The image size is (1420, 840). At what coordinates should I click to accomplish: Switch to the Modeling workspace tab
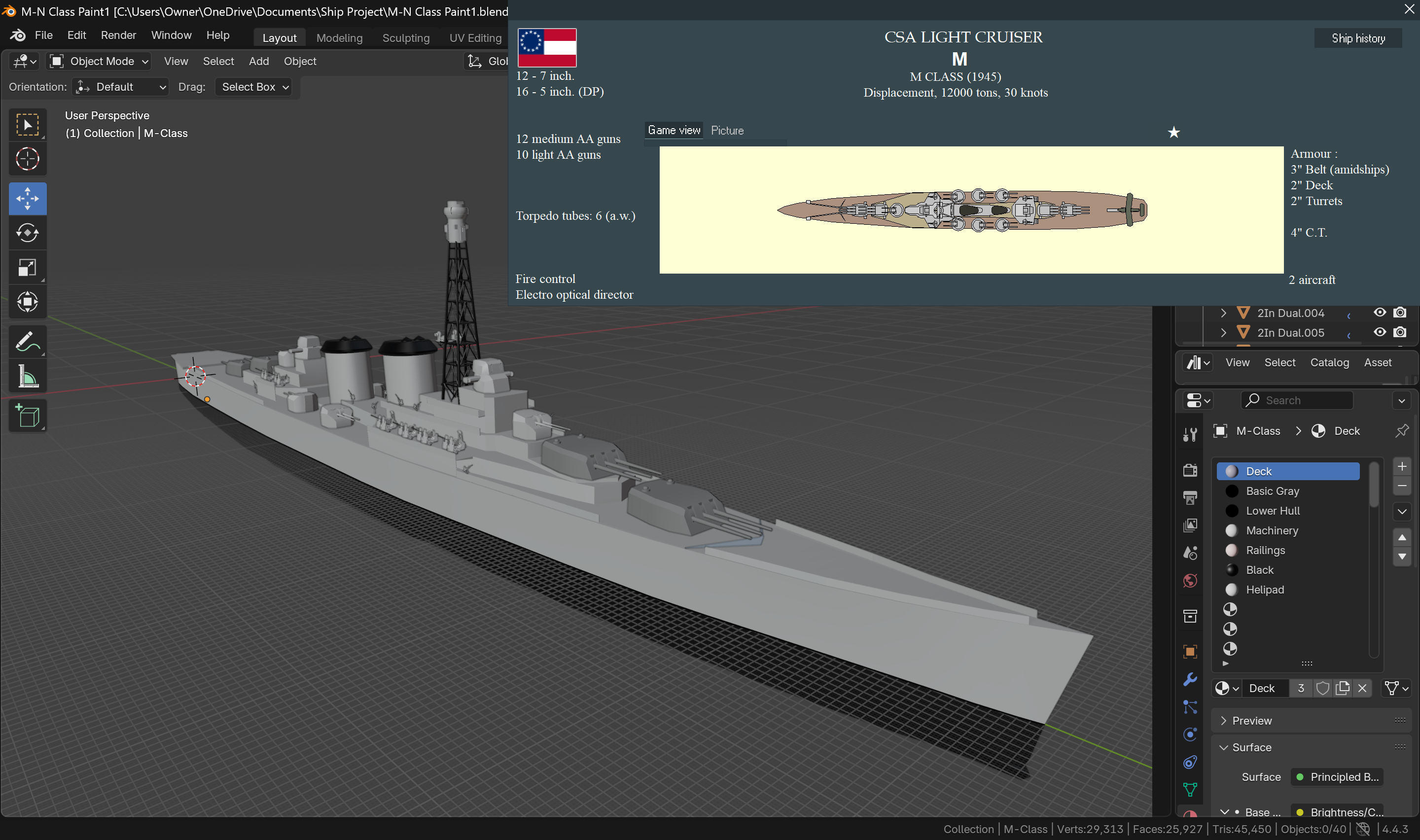pyautogui.click(x=339, y=38)
